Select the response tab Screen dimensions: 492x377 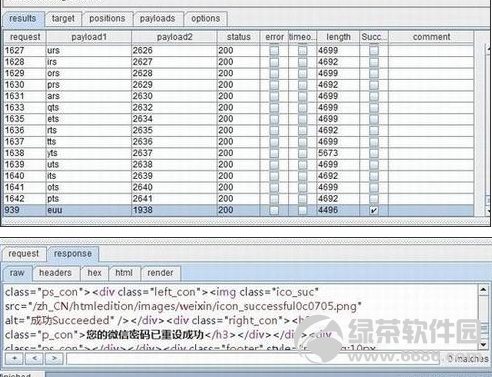pos(73,254)
